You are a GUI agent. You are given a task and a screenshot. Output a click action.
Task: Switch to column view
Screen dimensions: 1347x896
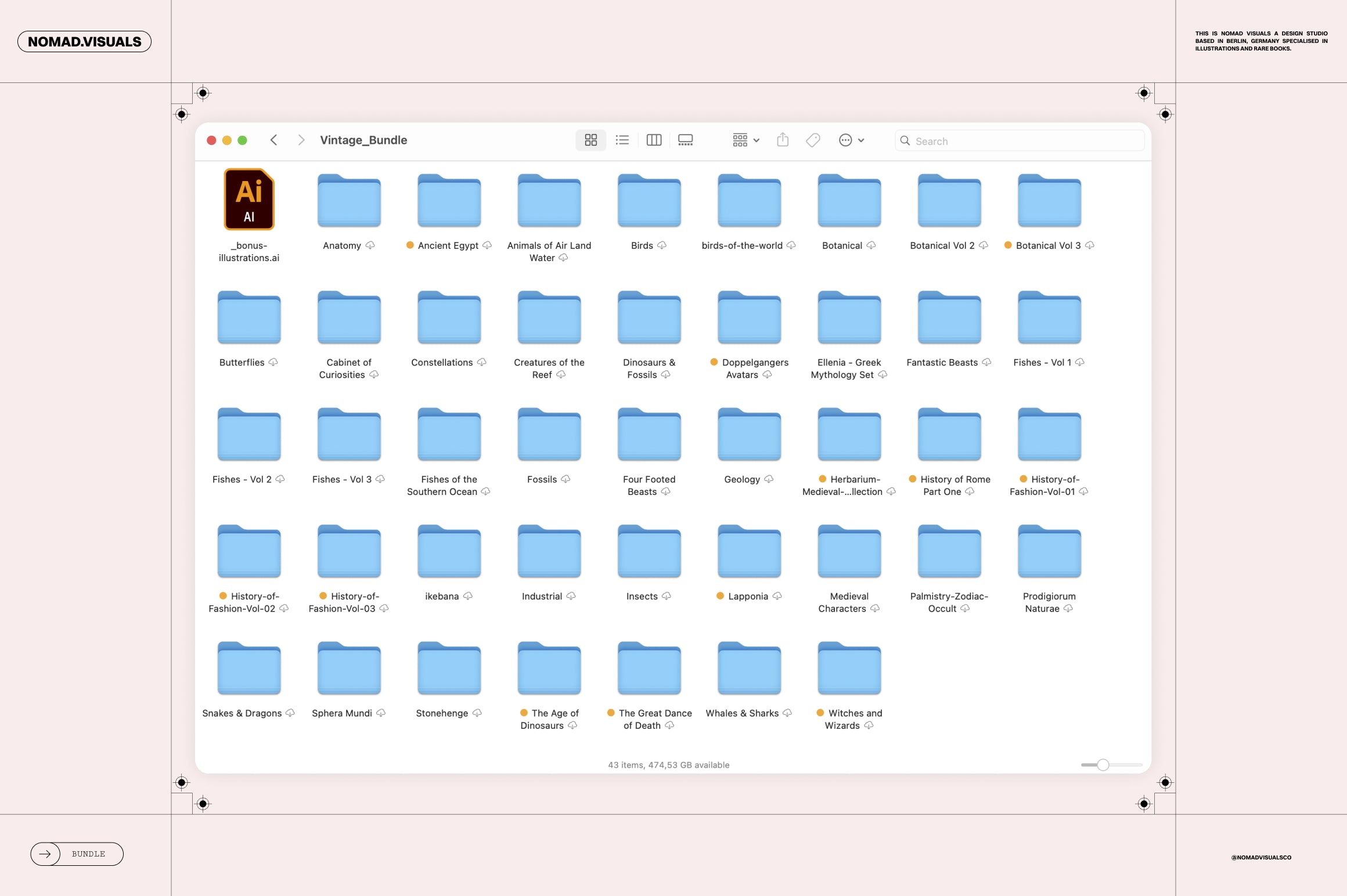point(654,140)
